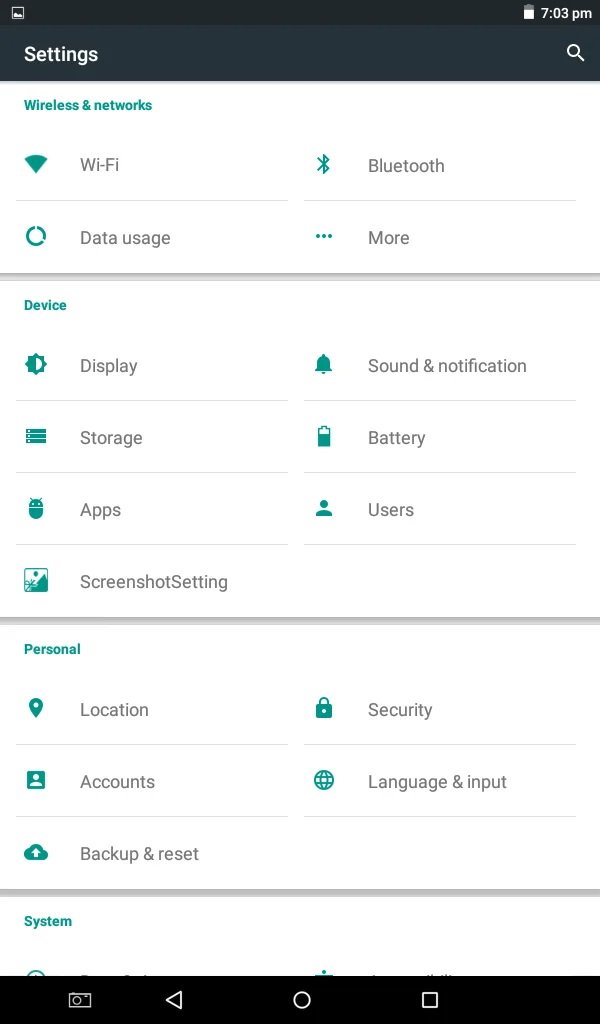The width and height of the screenshot is (600, 1024).
Task: Tap the Sound & notification bell icon
Action: tap(324, 364)
